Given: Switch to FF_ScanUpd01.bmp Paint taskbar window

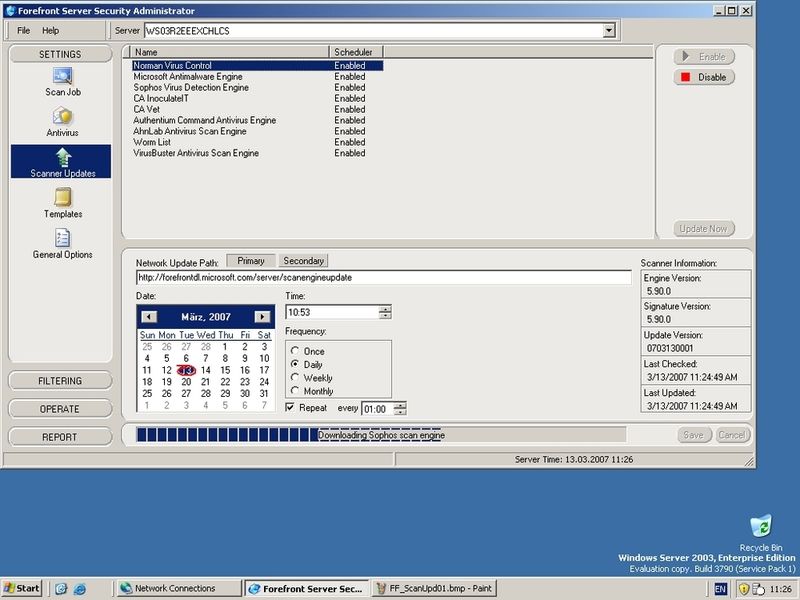Looking at the screenshot, I should pos(434,588).
